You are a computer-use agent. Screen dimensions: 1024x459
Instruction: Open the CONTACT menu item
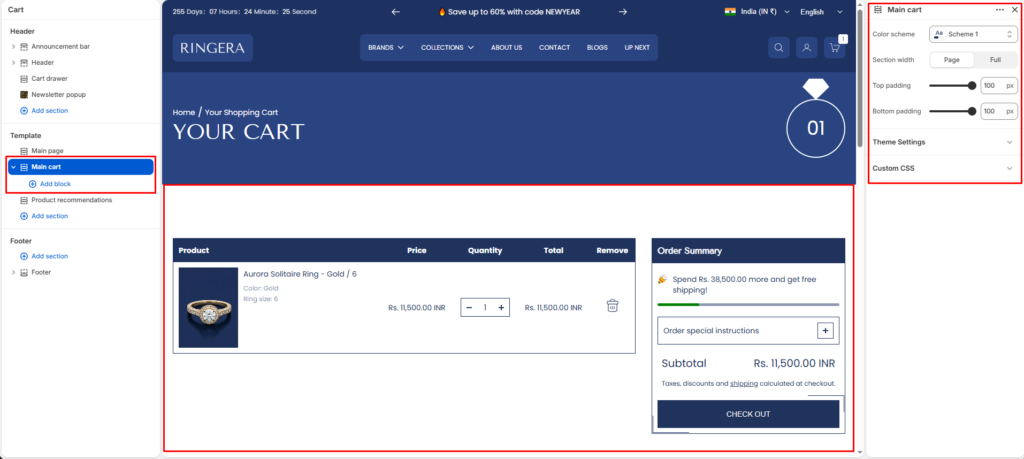tap(554, 47)
